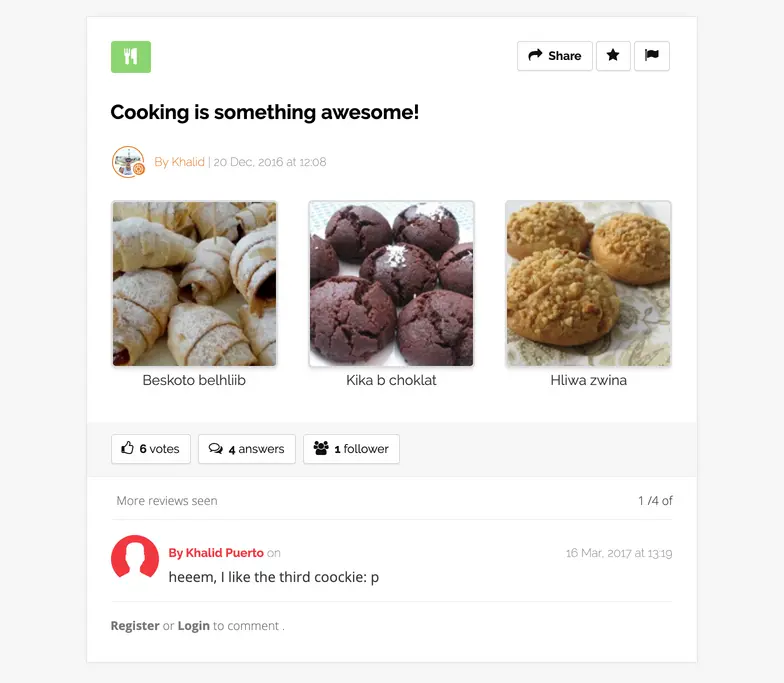Open Khalid's round author avatar

coord(128,162)
